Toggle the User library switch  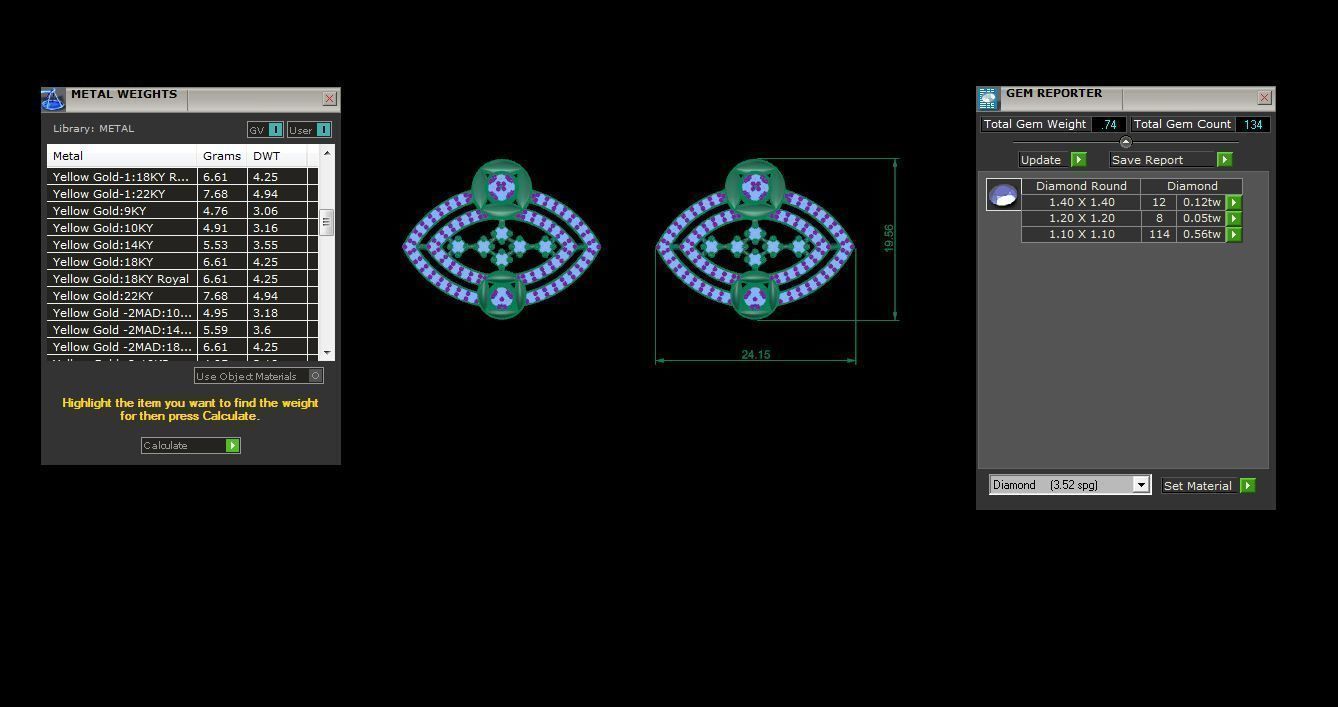[309, 130]
